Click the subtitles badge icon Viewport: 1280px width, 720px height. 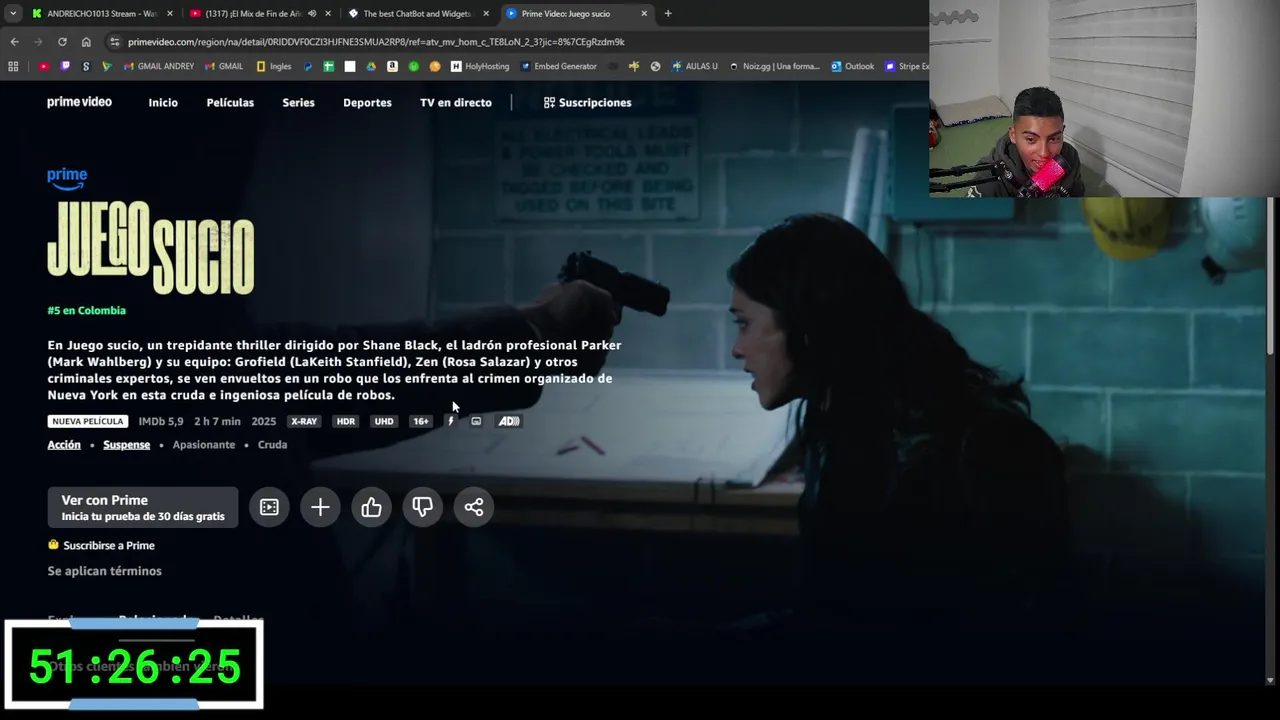point(476,421)
